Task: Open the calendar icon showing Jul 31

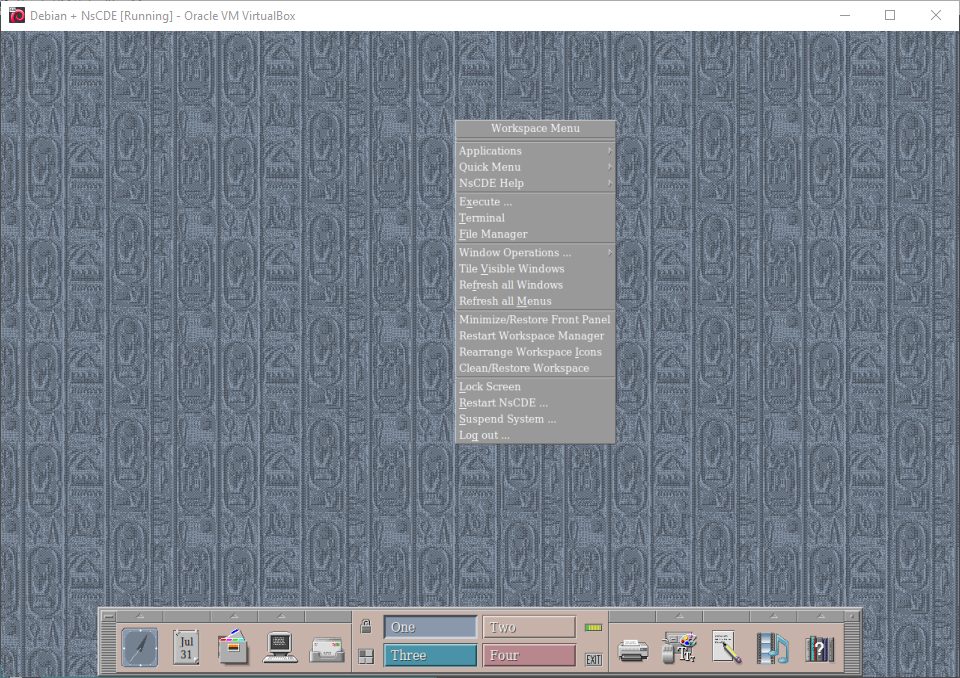Action: pyautogui.click(x=186, y=648)
